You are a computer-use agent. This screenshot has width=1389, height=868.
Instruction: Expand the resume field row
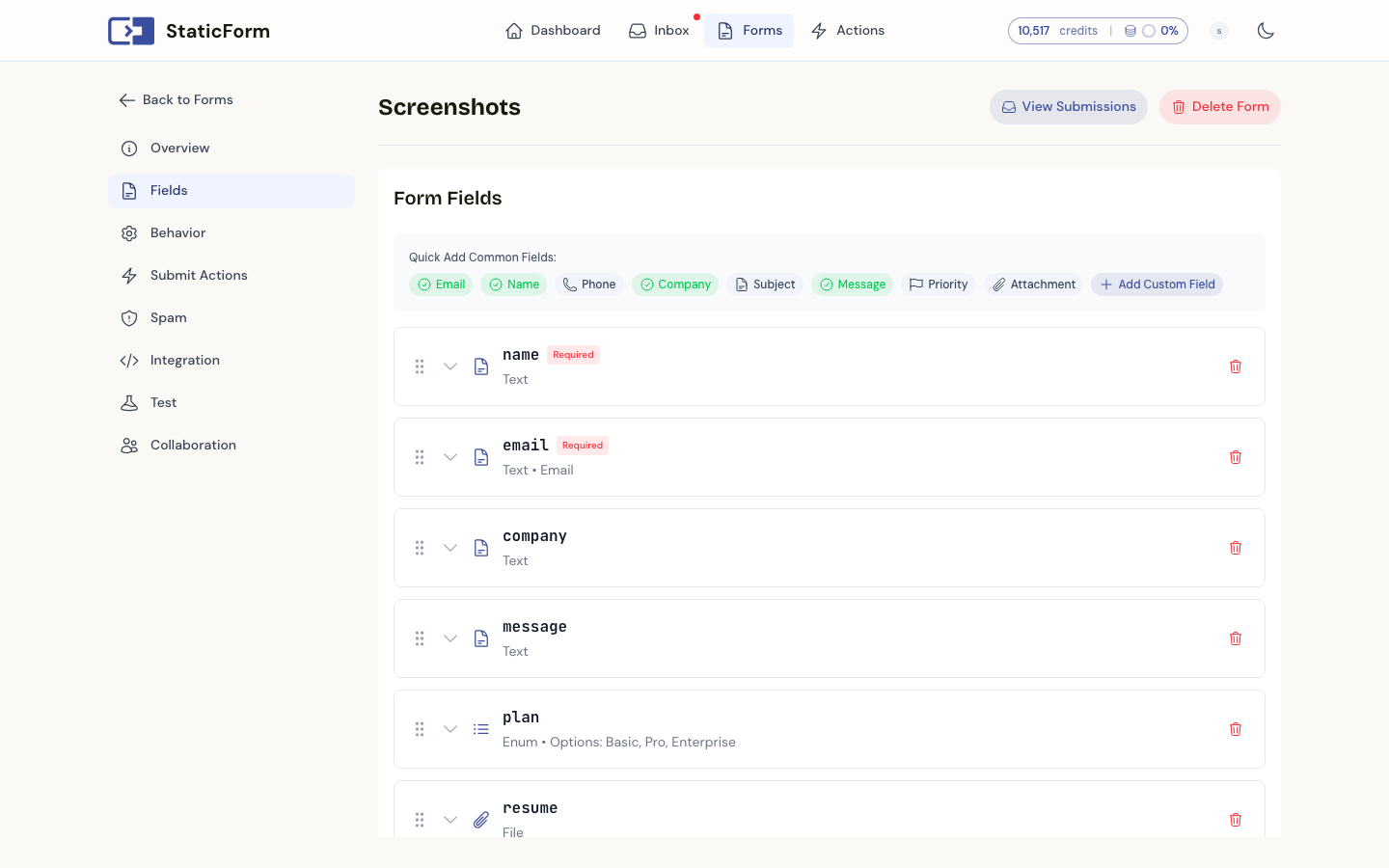coord(450,820)
